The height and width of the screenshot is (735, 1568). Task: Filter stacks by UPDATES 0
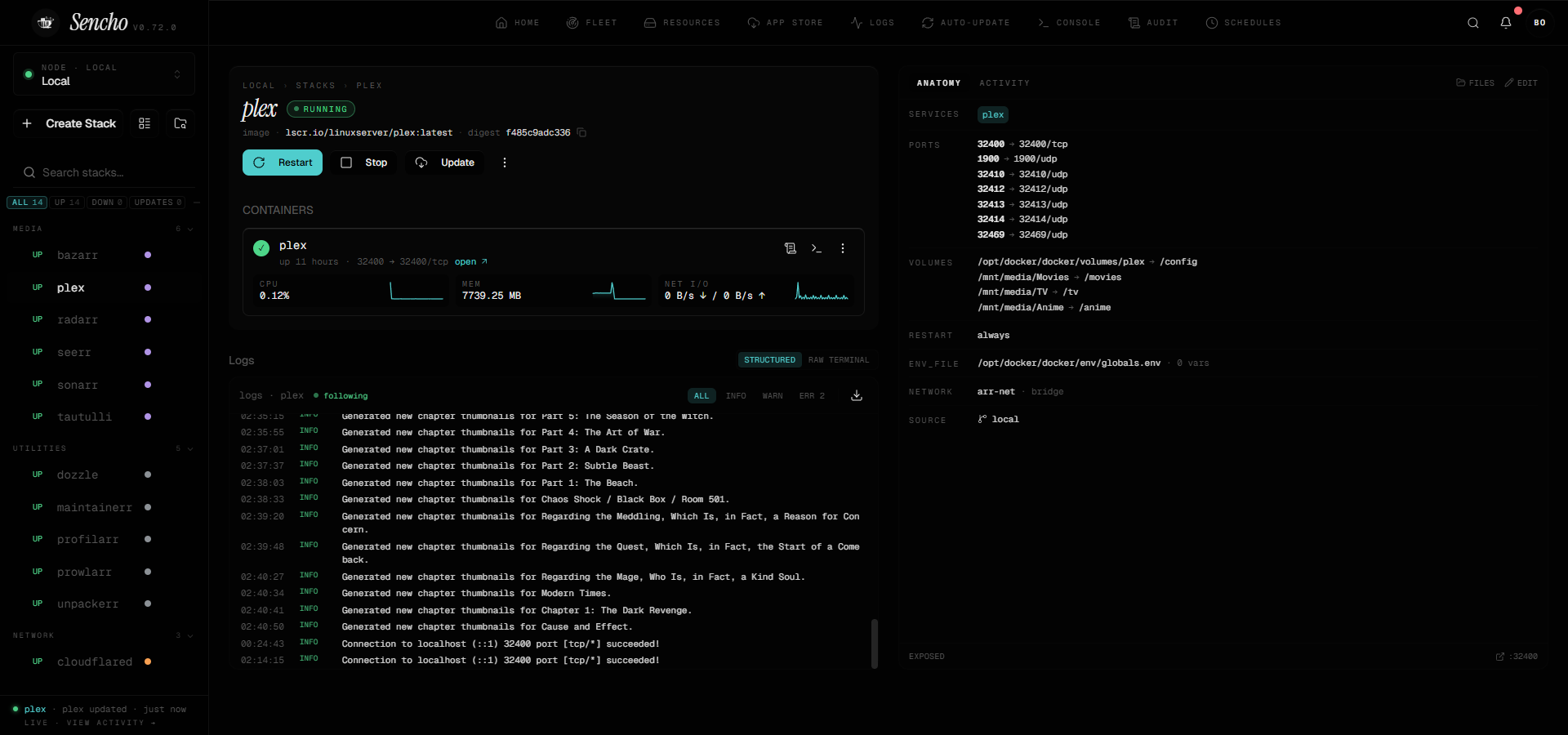[158, 203]
